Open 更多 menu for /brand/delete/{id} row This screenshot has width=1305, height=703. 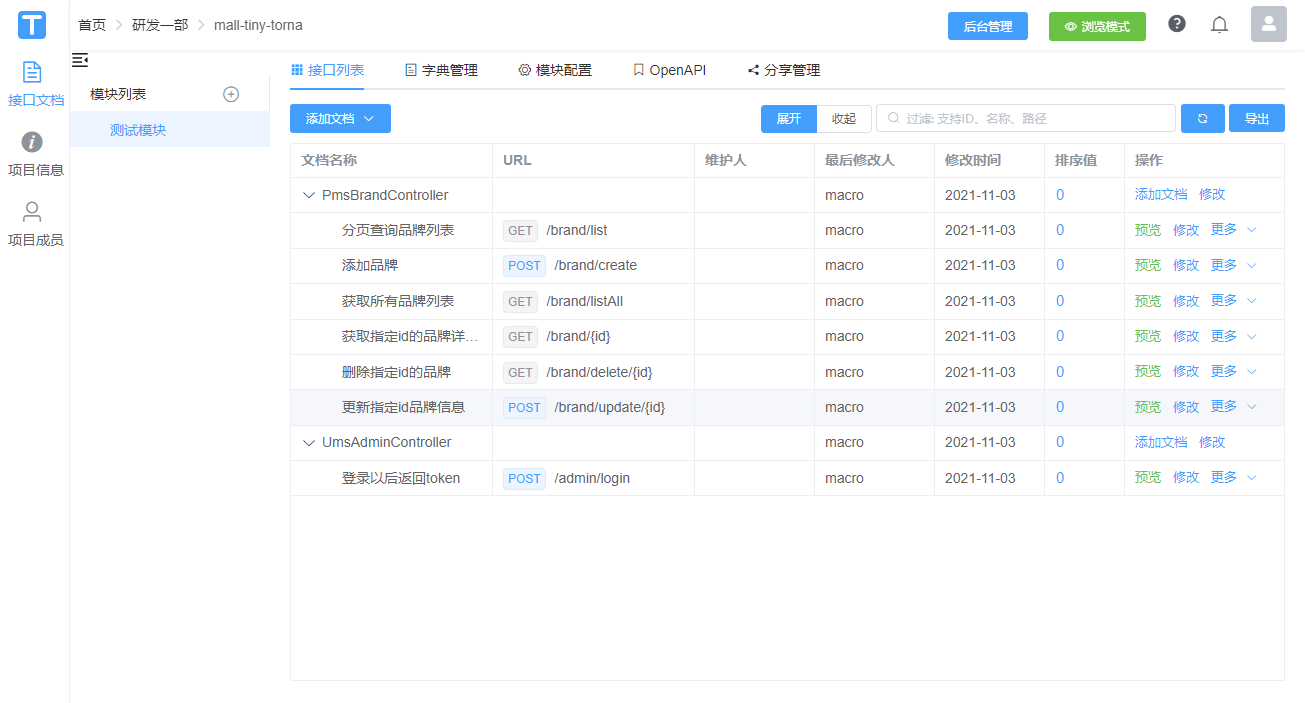coord(1233,371)
